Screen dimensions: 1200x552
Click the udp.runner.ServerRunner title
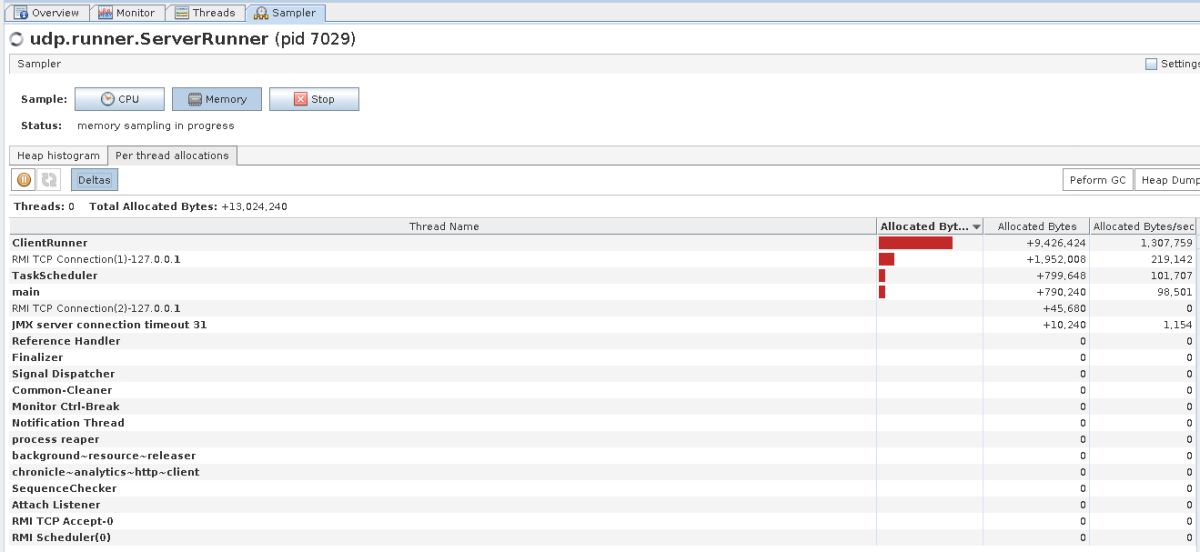click(x=149, y=40)
